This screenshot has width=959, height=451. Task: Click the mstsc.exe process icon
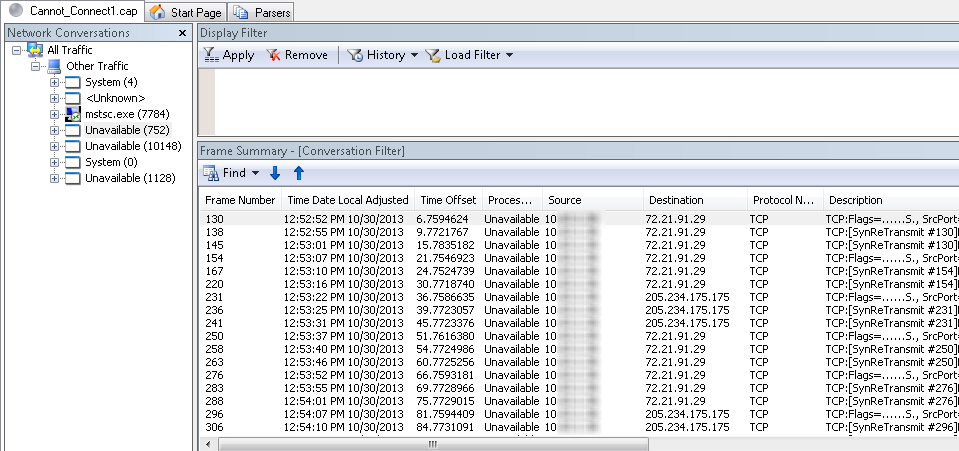pyautogui.click(x=72, y=114)
